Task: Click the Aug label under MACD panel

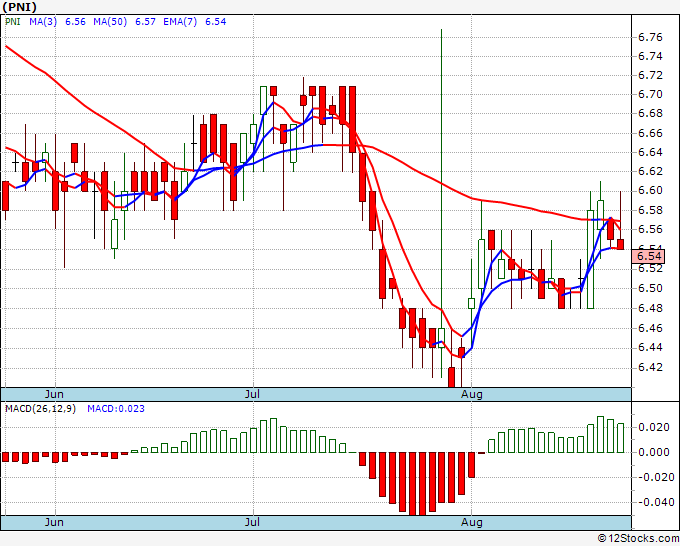Action: click(x=472, y=522)
